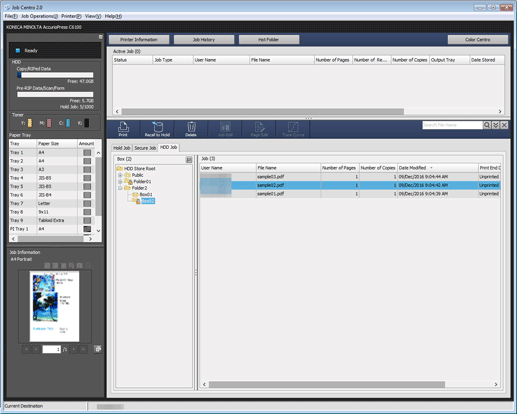Click the Search File Name field

[452, 125]
